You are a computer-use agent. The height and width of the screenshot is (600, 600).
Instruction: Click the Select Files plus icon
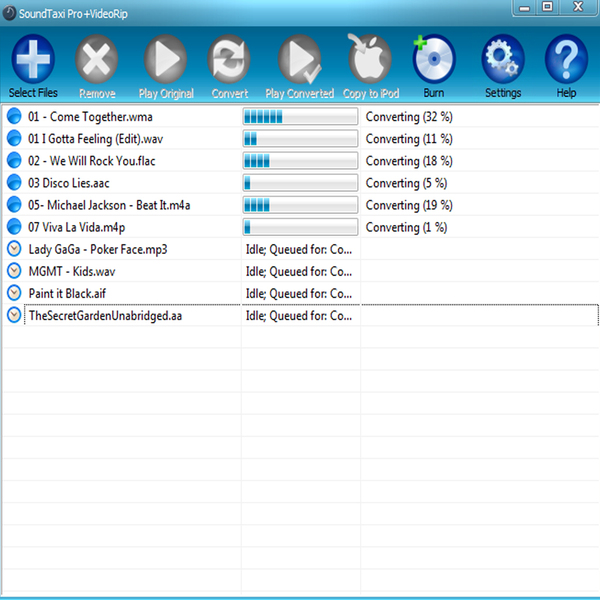coord(33,59)
